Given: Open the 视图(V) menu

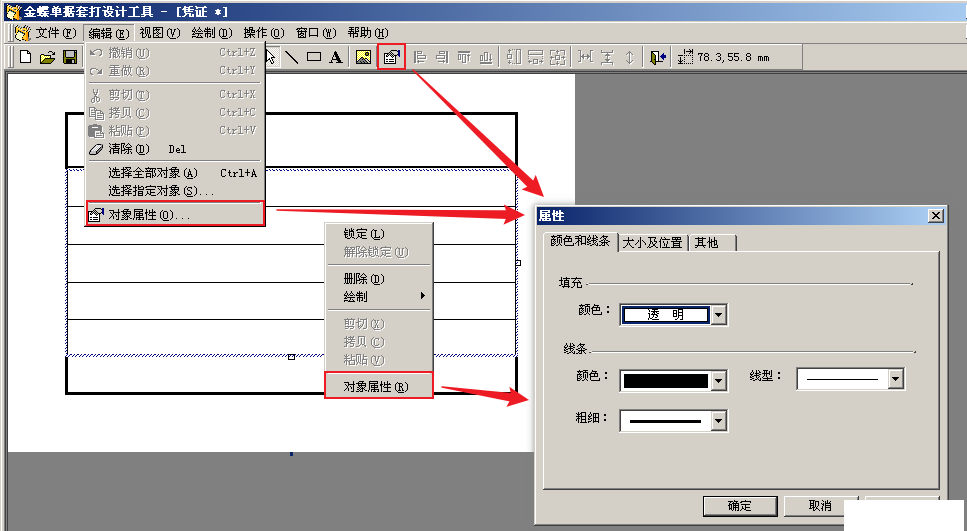Looking at the screenshot, I should [x=159, y=33].
